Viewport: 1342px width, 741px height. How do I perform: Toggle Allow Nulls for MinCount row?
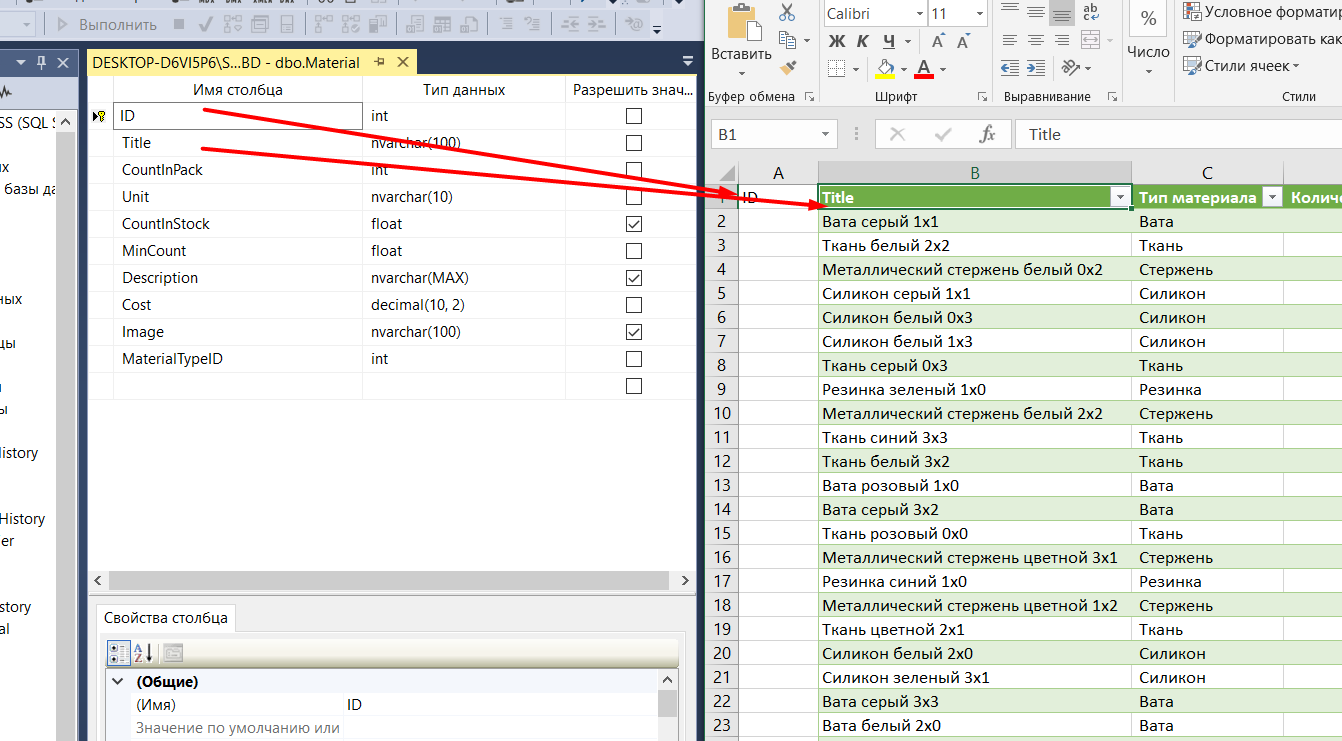[633, 251]
